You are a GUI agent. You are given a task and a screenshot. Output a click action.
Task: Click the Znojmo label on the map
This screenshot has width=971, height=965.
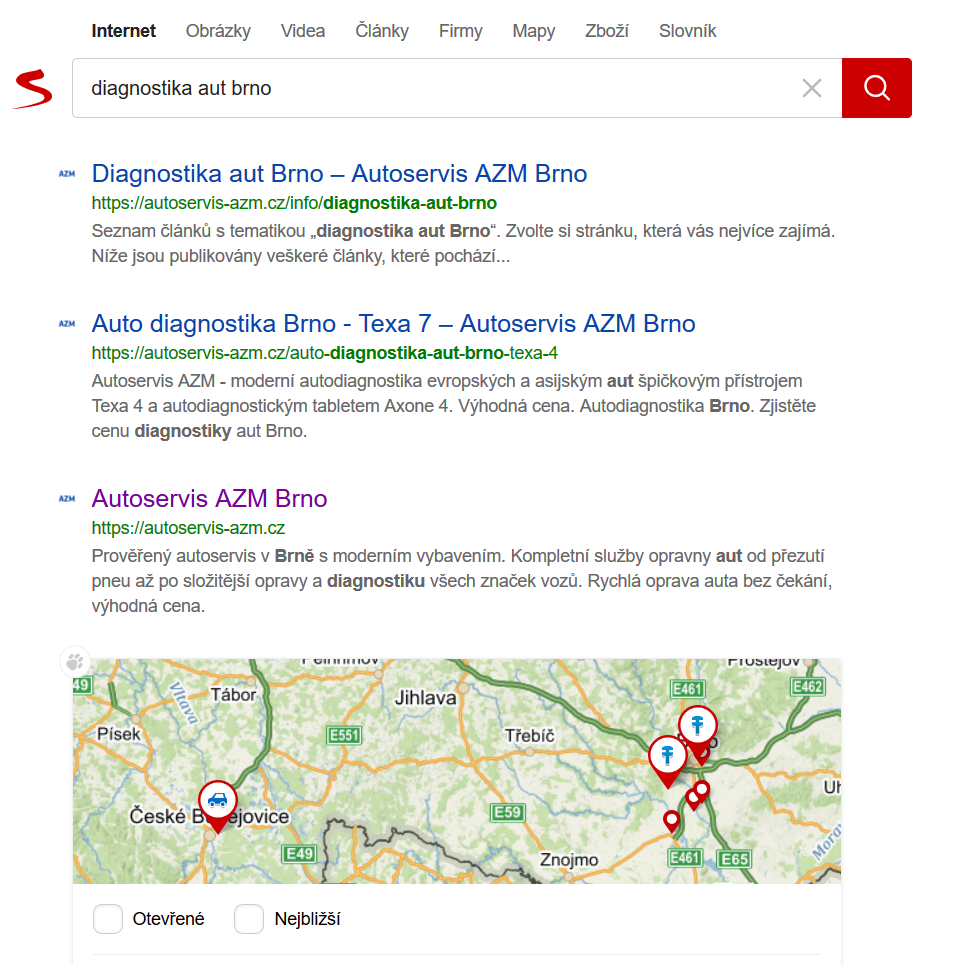(569, 860)
